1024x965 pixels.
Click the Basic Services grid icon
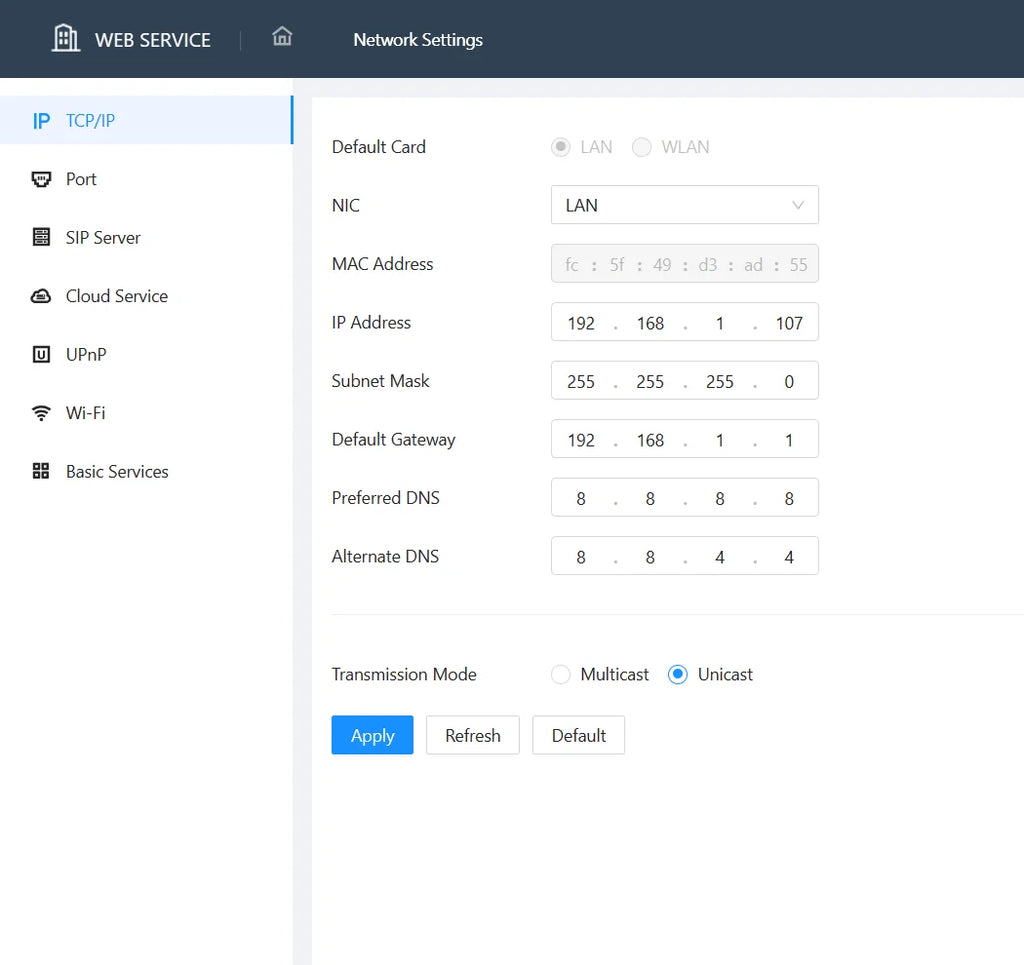(x=41, y=471)
